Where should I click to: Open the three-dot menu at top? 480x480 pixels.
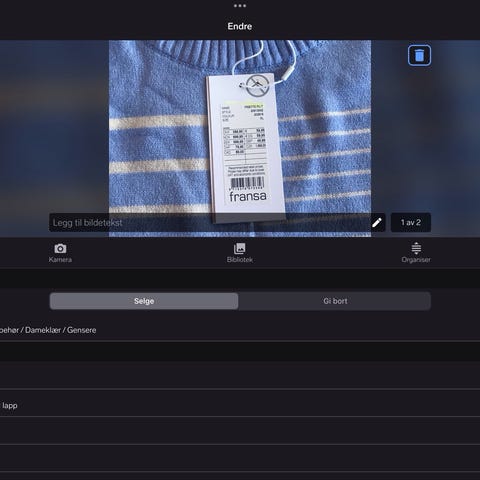[240, 6]
